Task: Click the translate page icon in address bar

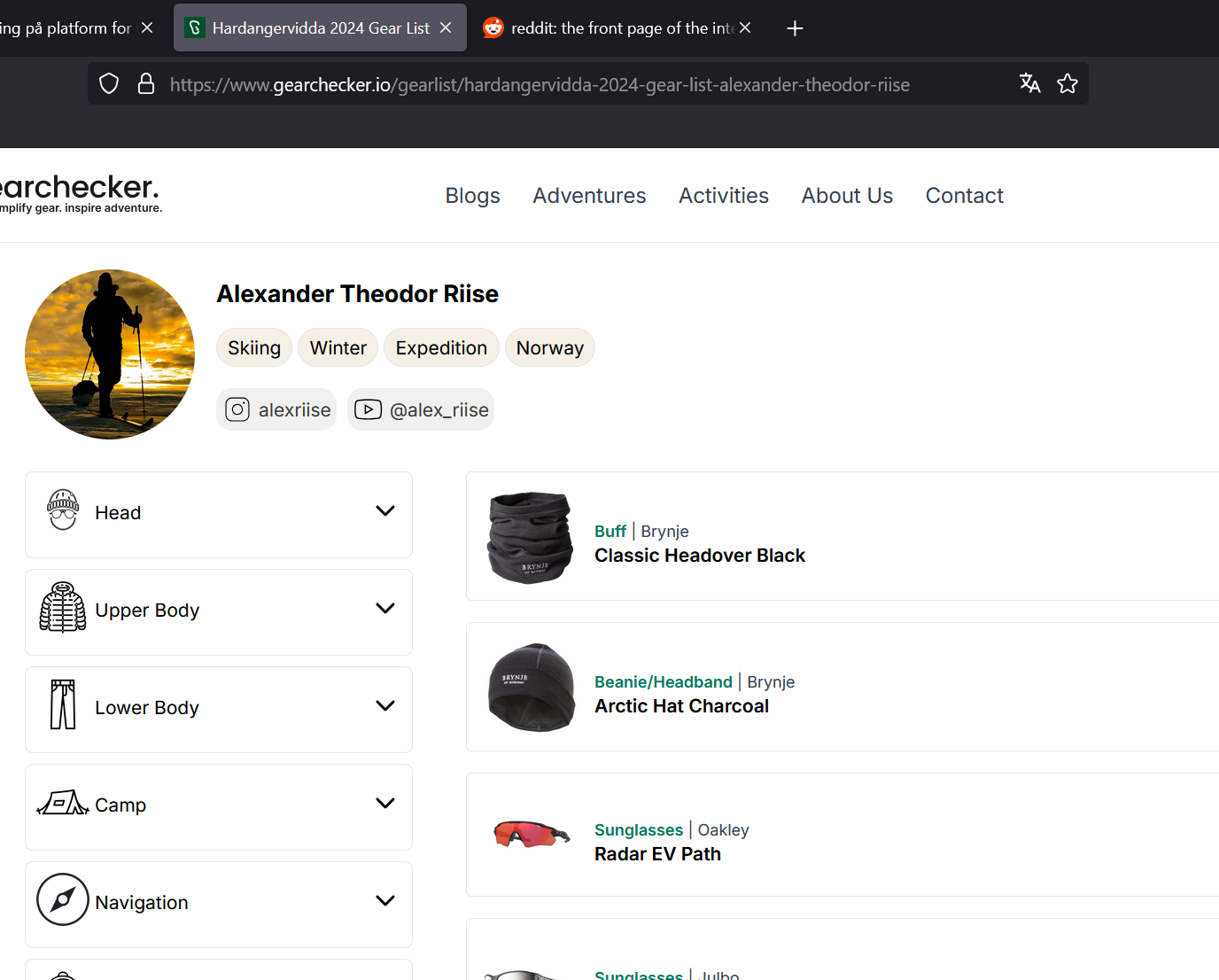Action: click(1029, 83)
